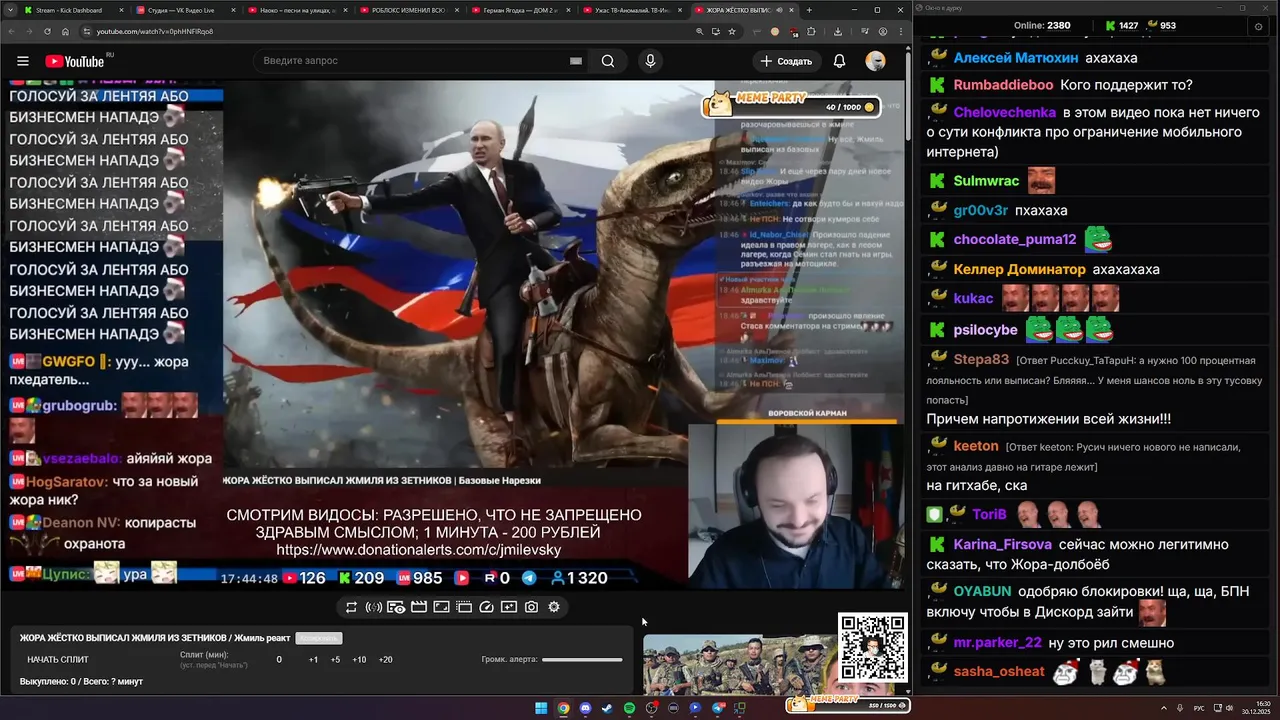The height and width of the screenshot is (720, 1280).
Task: Reload page with browser refresh icon
Action: (45, 31)
